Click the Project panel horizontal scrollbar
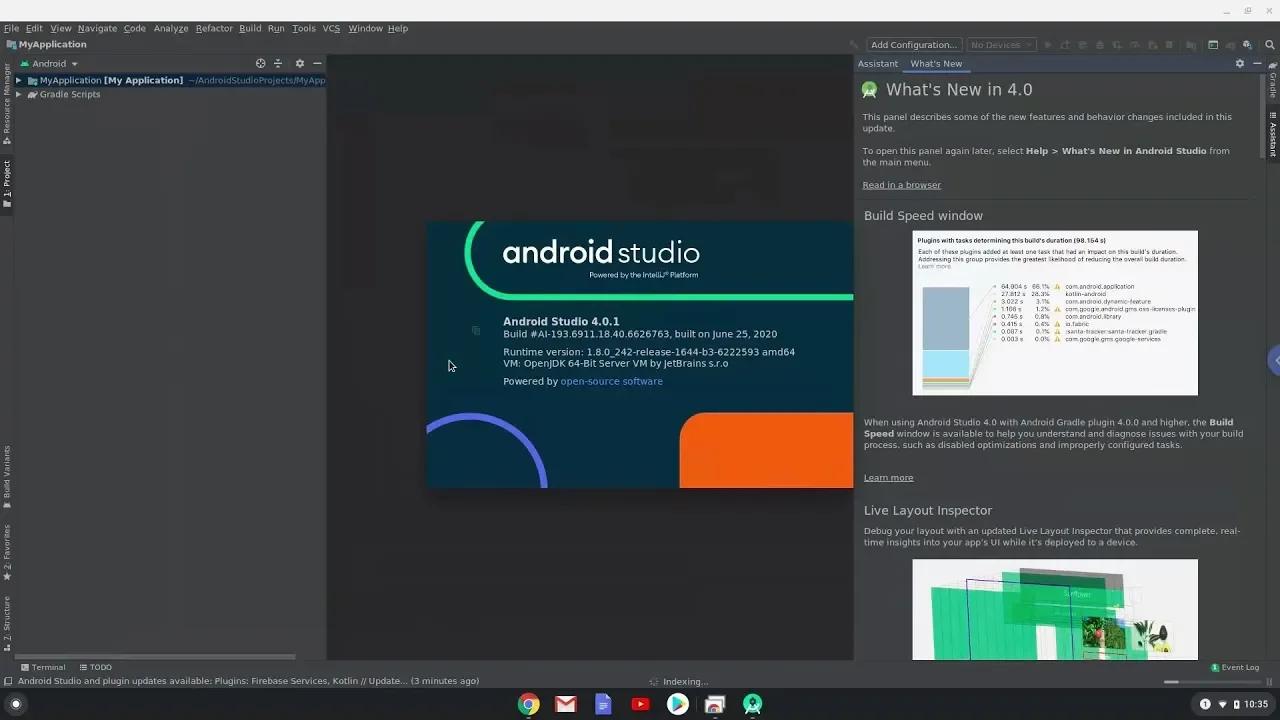1280x720 pixels. [155, 657]
